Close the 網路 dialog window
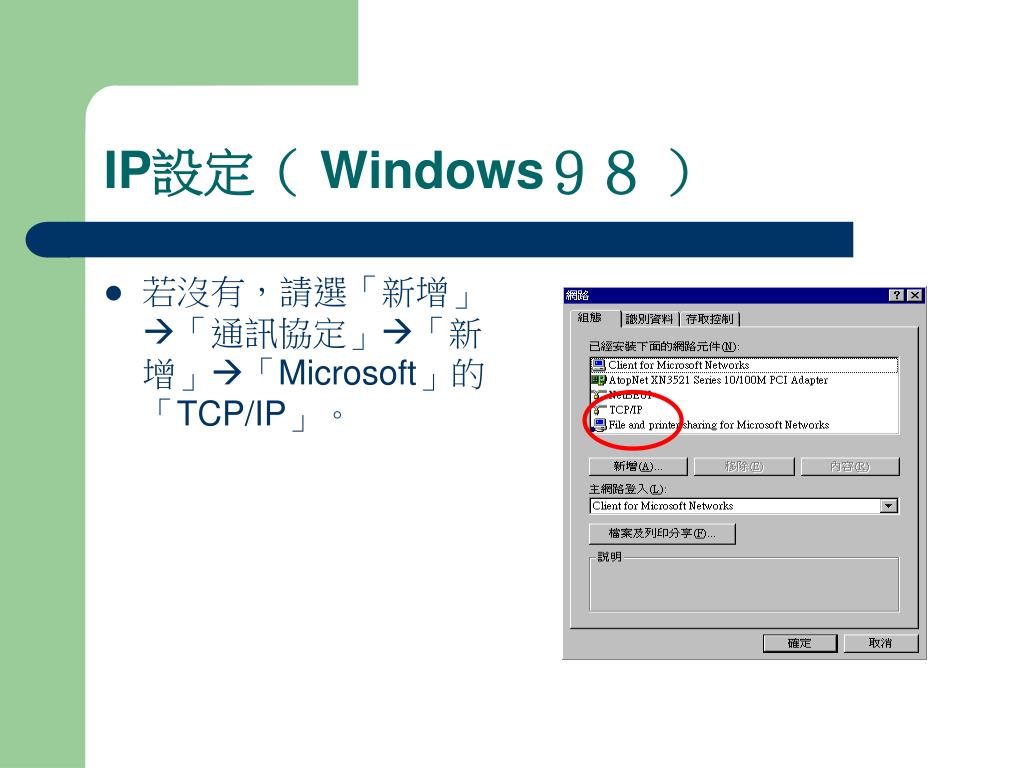The image size is (1024, 768). (915, 295)
